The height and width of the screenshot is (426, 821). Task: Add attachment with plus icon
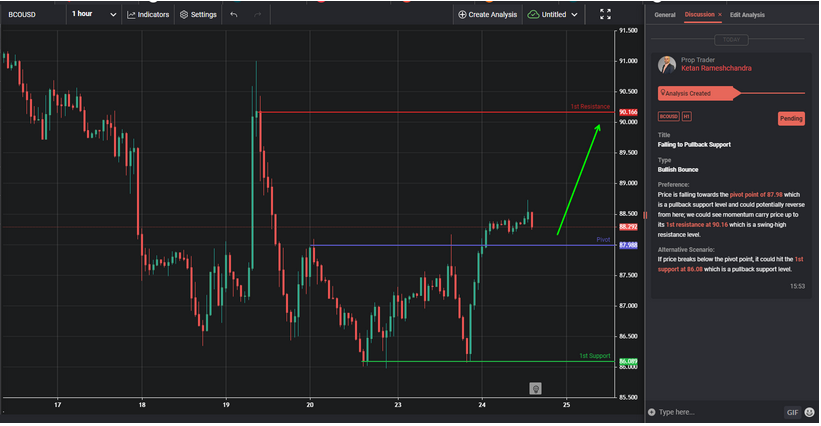click(x=651, y=412)
